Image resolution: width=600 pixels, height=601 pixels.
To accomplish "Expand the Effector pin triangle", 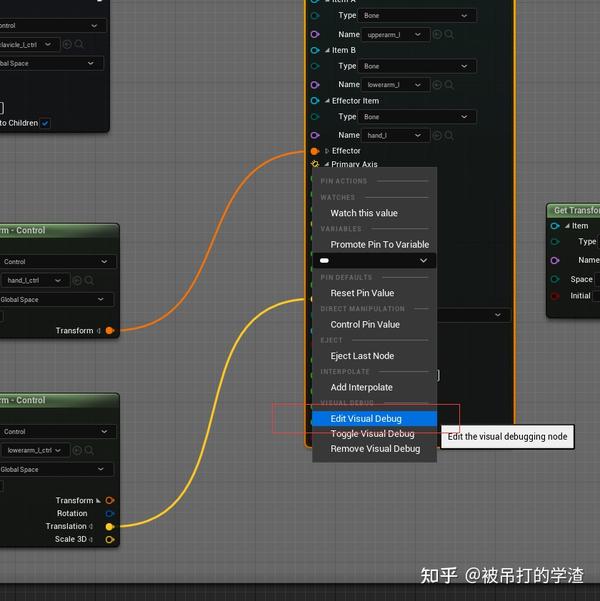I will 327,151.
